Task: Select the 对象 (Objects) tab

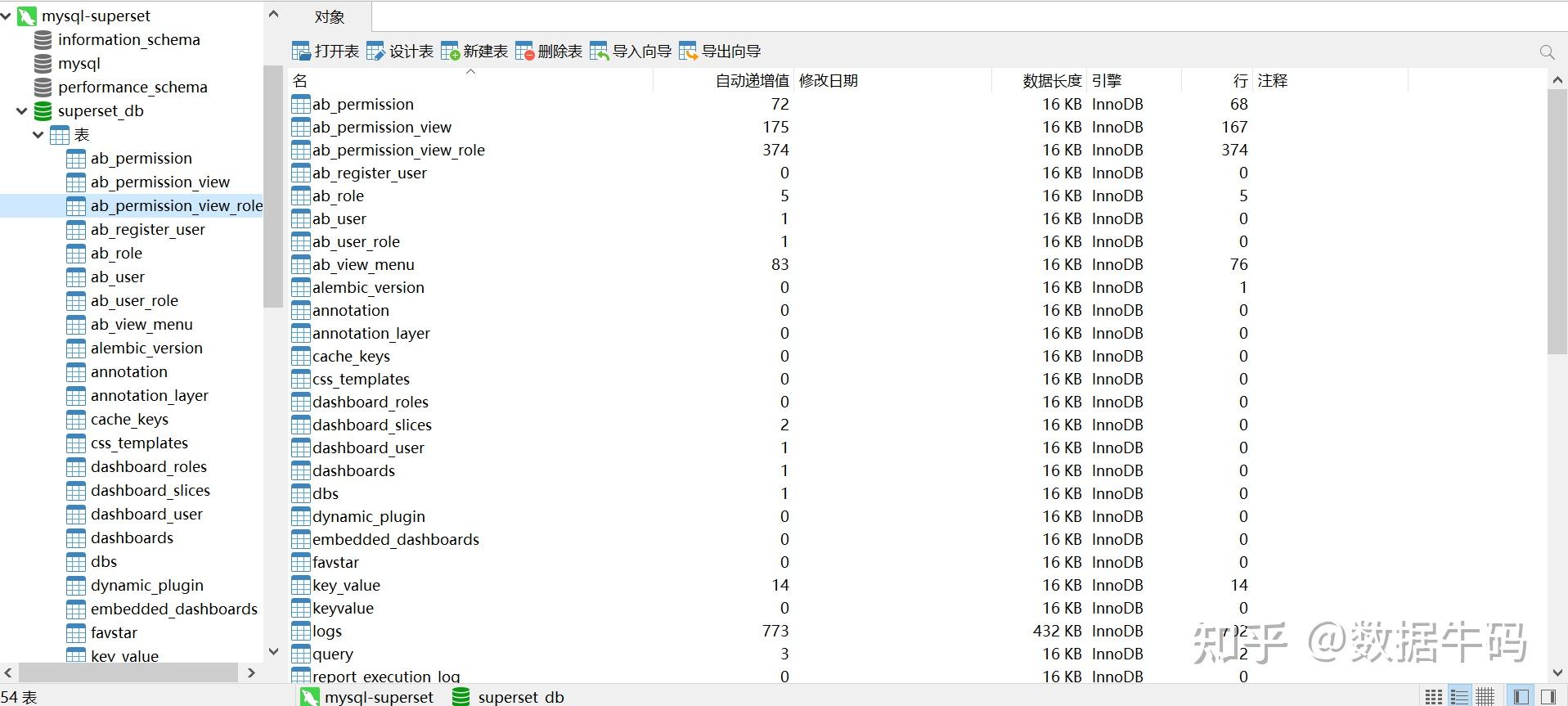Action: tap(329, 16)
